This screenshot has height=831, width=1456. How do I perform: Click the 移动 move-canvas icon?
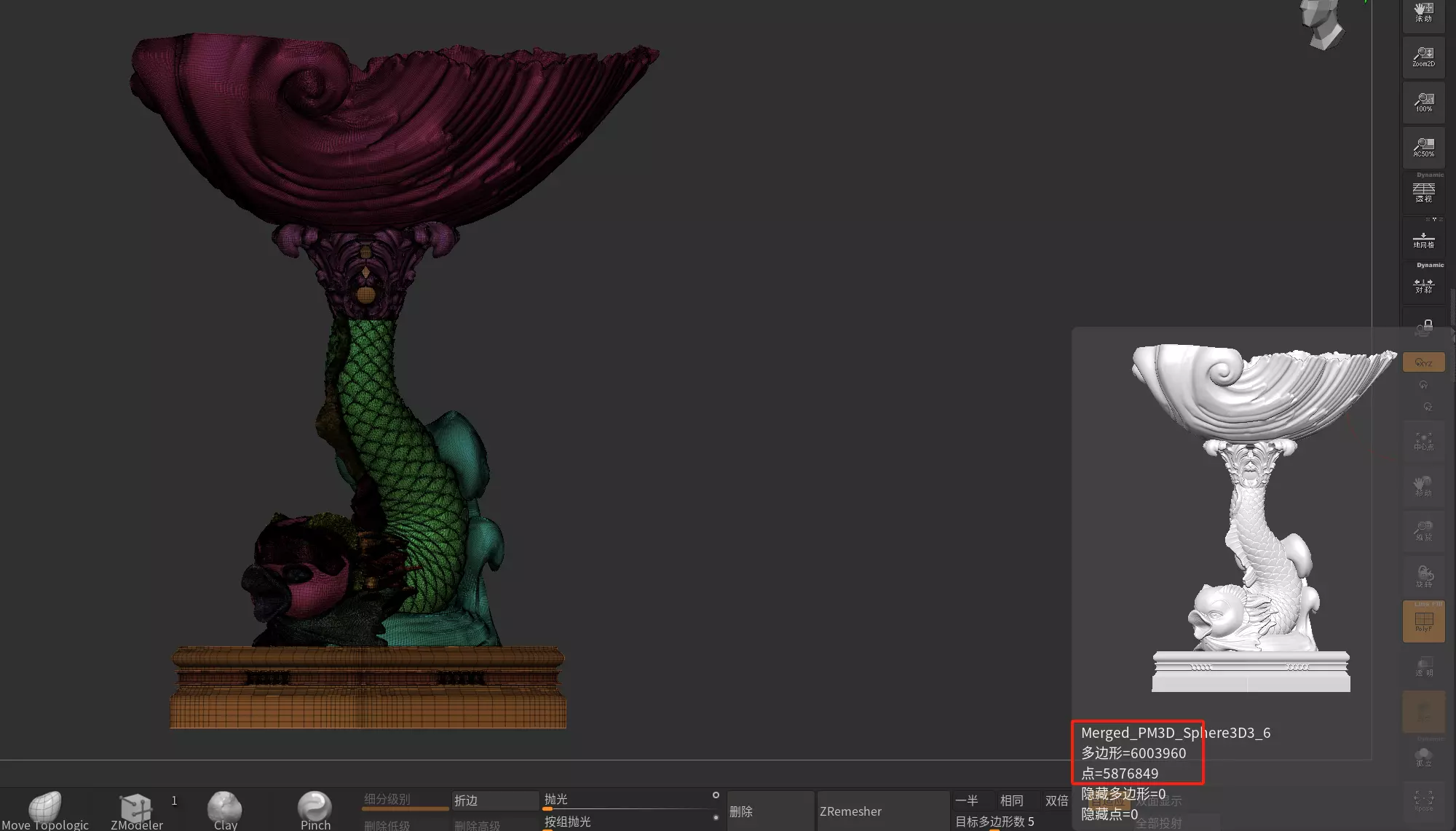(1423, 486)
